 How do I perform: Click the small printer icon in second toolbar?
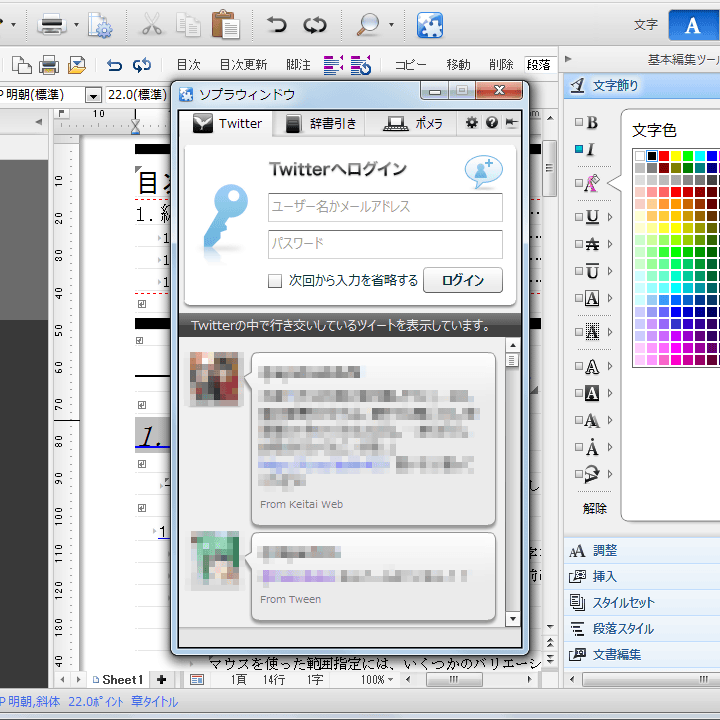tap(49, 65)
